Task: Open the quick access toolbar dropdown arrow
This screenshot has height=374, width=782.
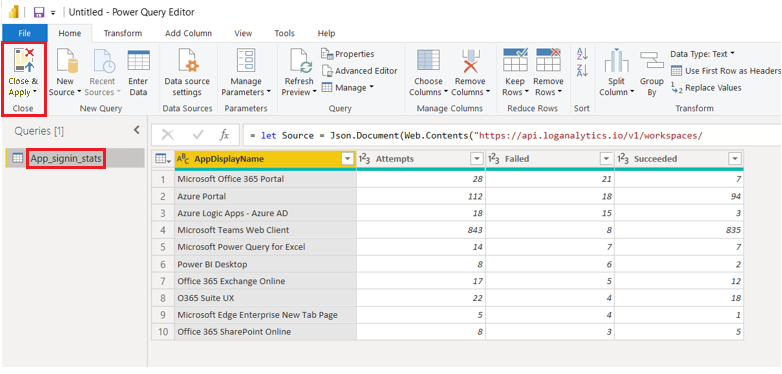Action: [x=53, y=13]
